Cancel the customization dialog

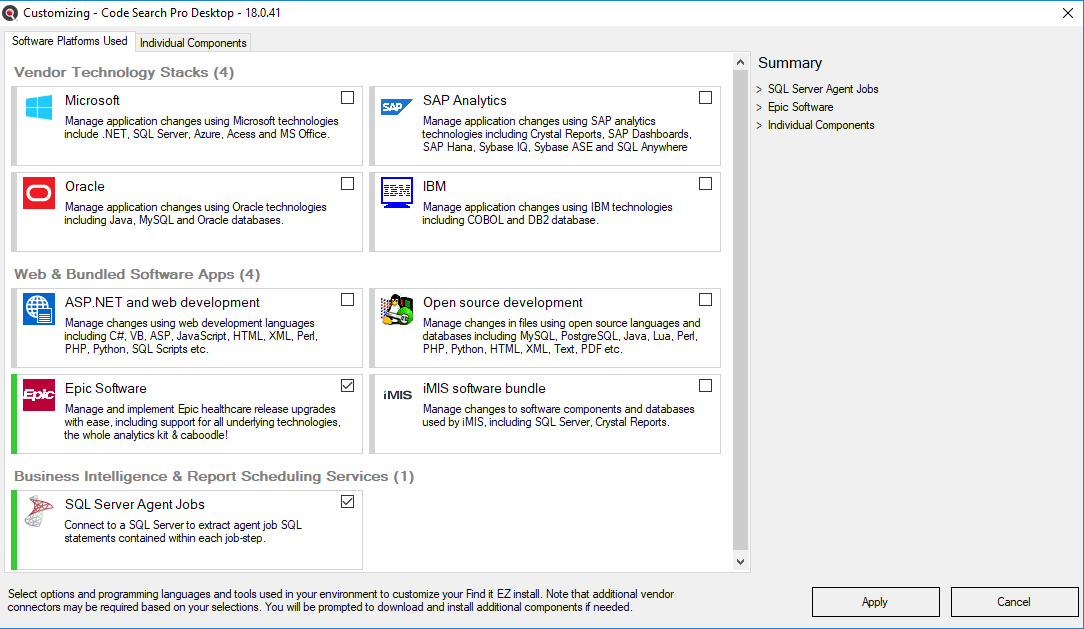tap(1014, 602)
